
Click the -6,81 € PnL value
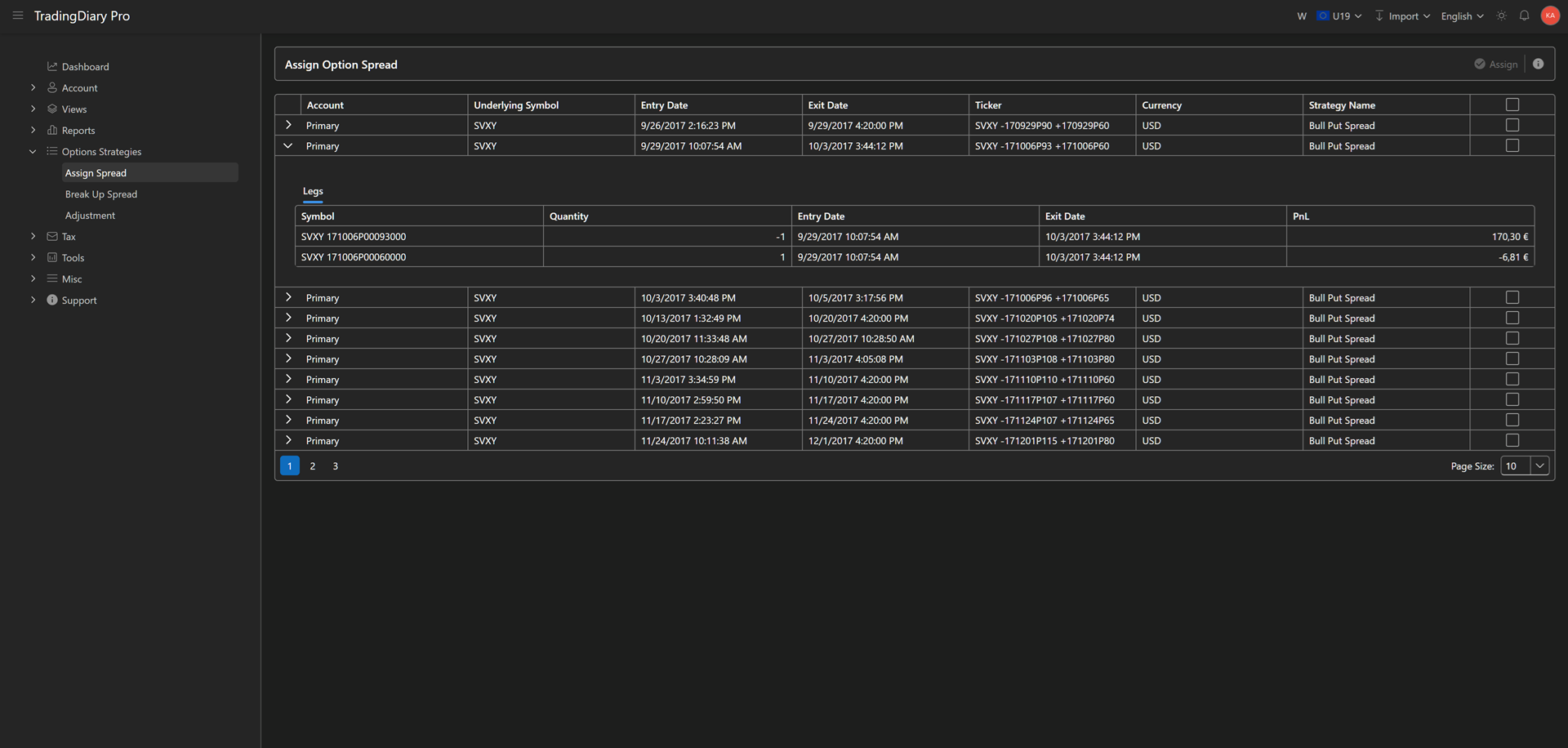tap(1513, 256)
